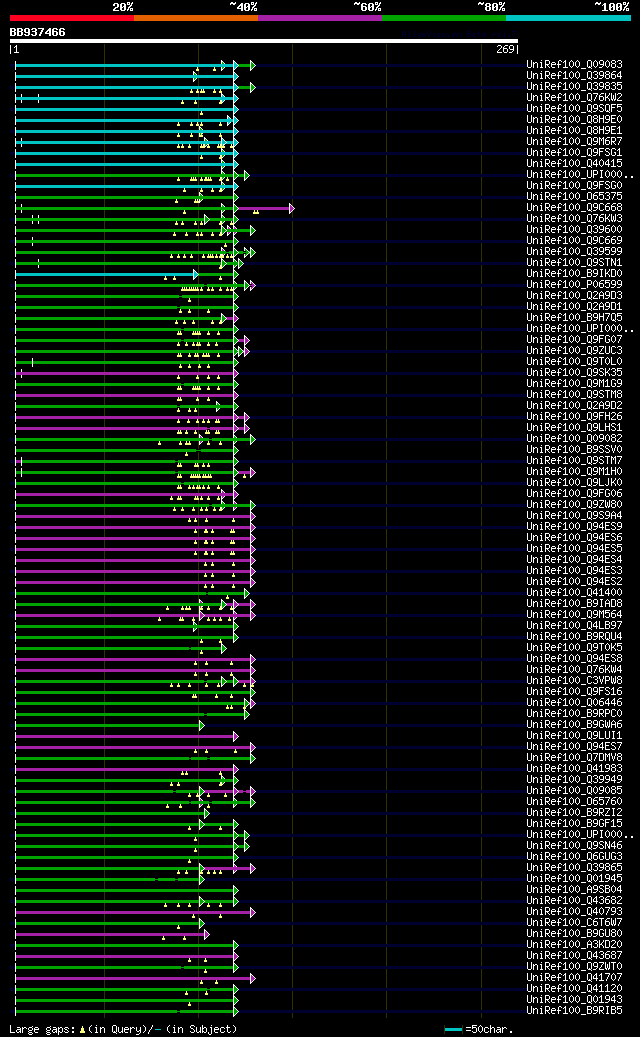Open the UniRef100_Q9M1G9 hit
This screenshot has width=640, height=1037.
point(574,384)
